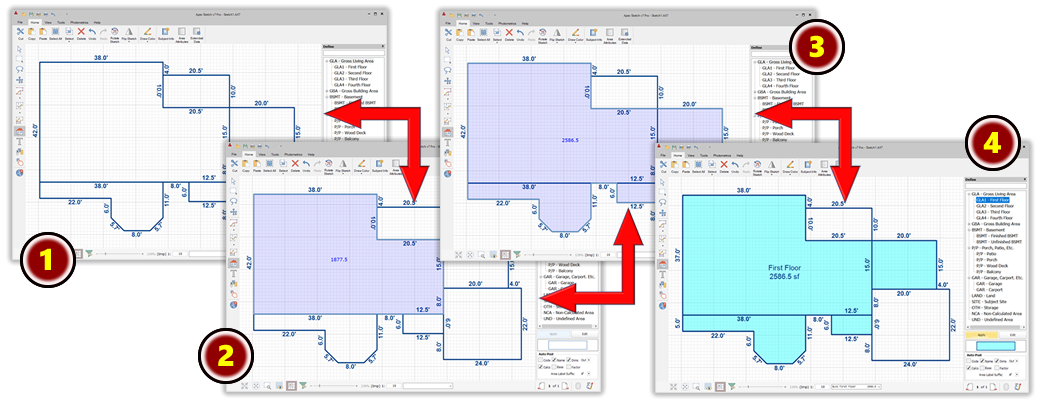Click the Cut icon in the cyan First Floor window

click(x=663, y=166)
